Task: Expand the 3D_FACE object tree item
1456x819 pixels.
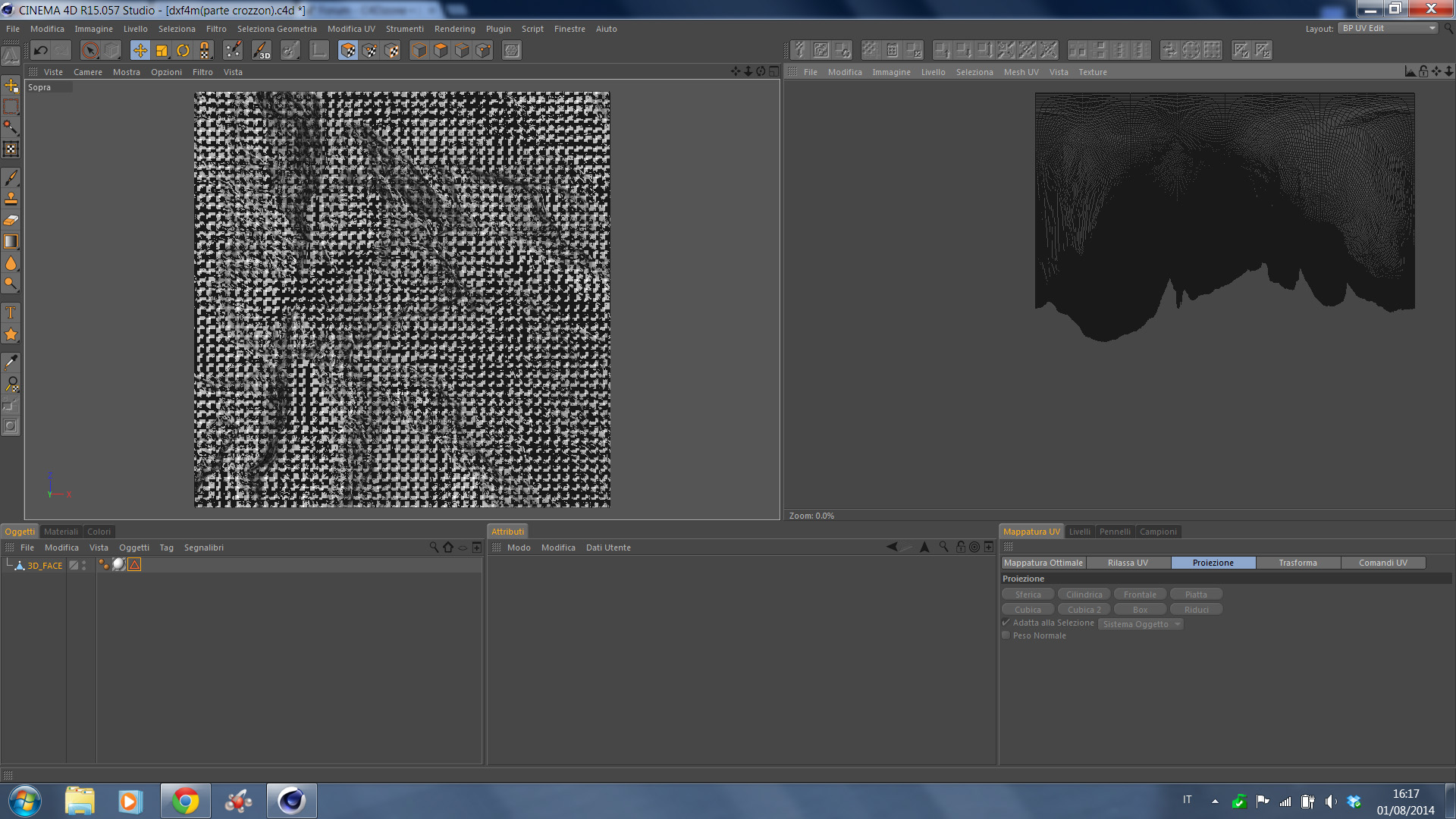Action: pos(8,565)
